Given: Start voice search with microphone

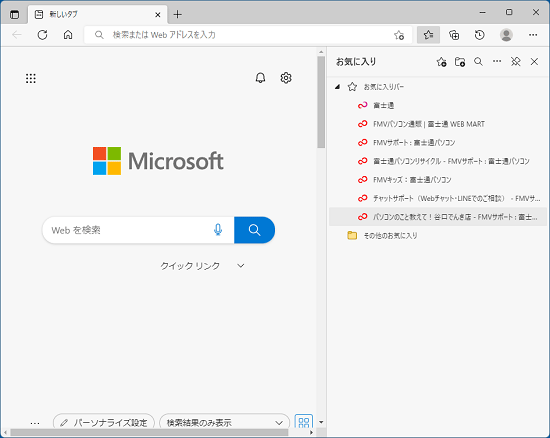Looking at the screenshot, I should pyautogui.click(x=218, y=230).
